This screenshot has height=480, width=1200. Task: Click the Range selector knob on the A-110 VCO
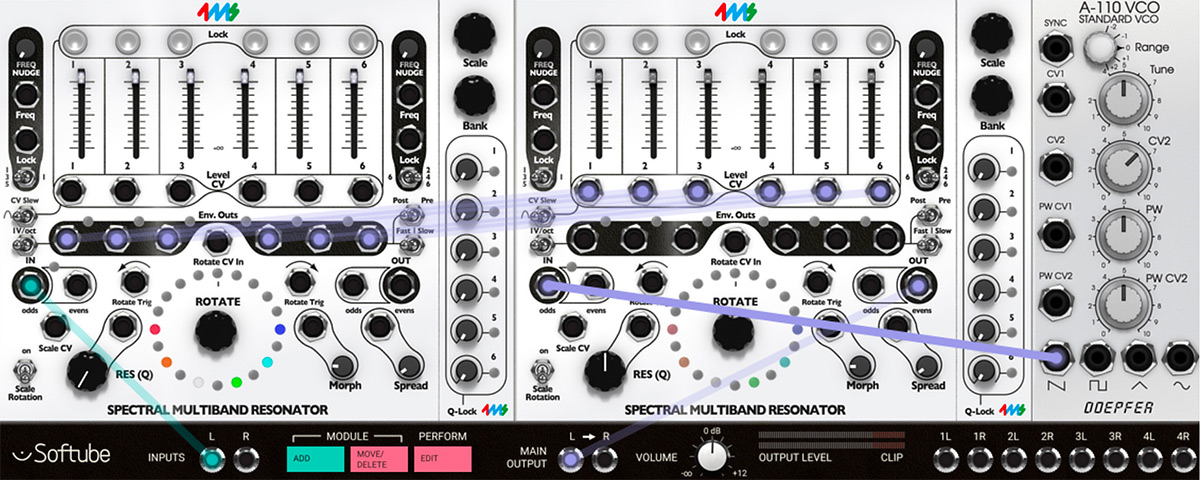tap(1099, 46)
